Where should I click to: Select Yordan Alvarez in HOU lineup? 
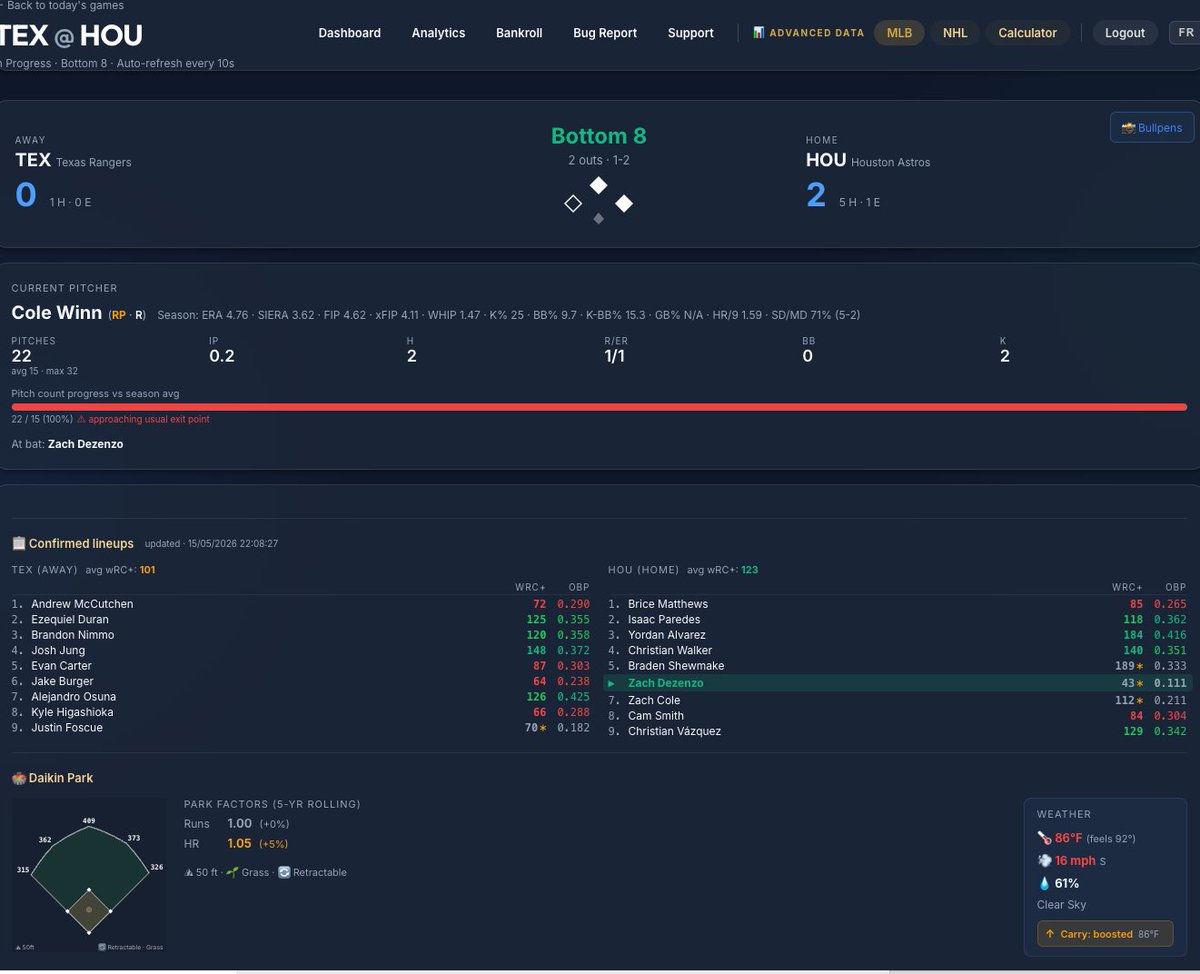[x=667, y=635]
